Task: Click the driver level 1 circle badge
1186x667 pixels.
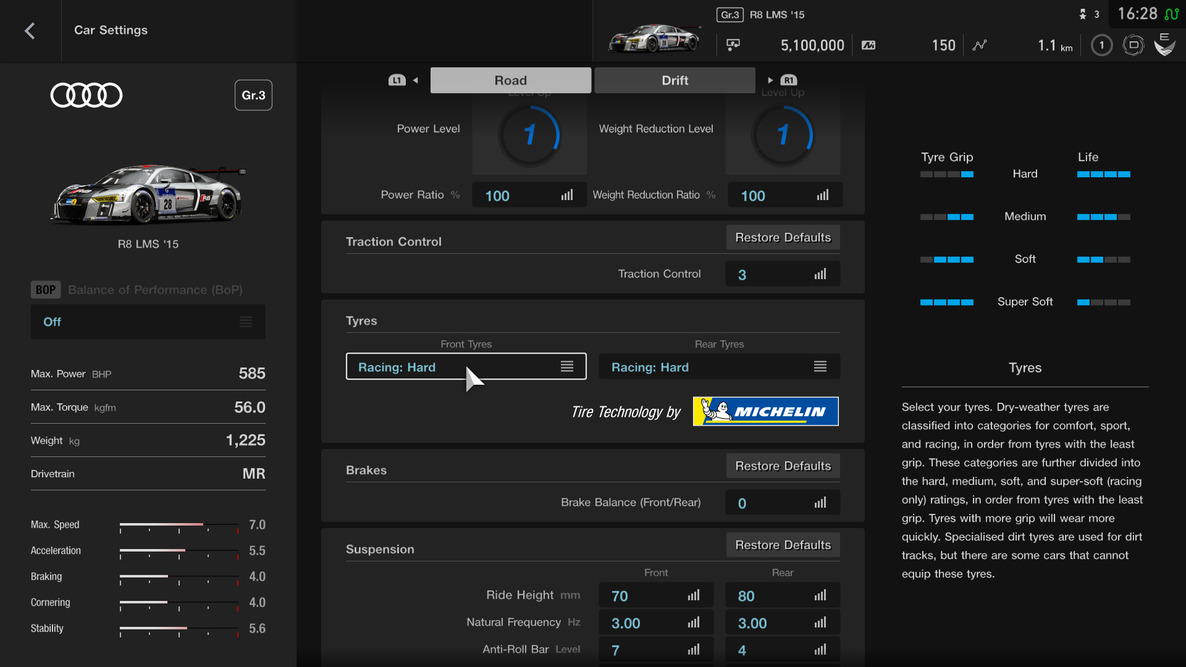Action: (1101, 45)
